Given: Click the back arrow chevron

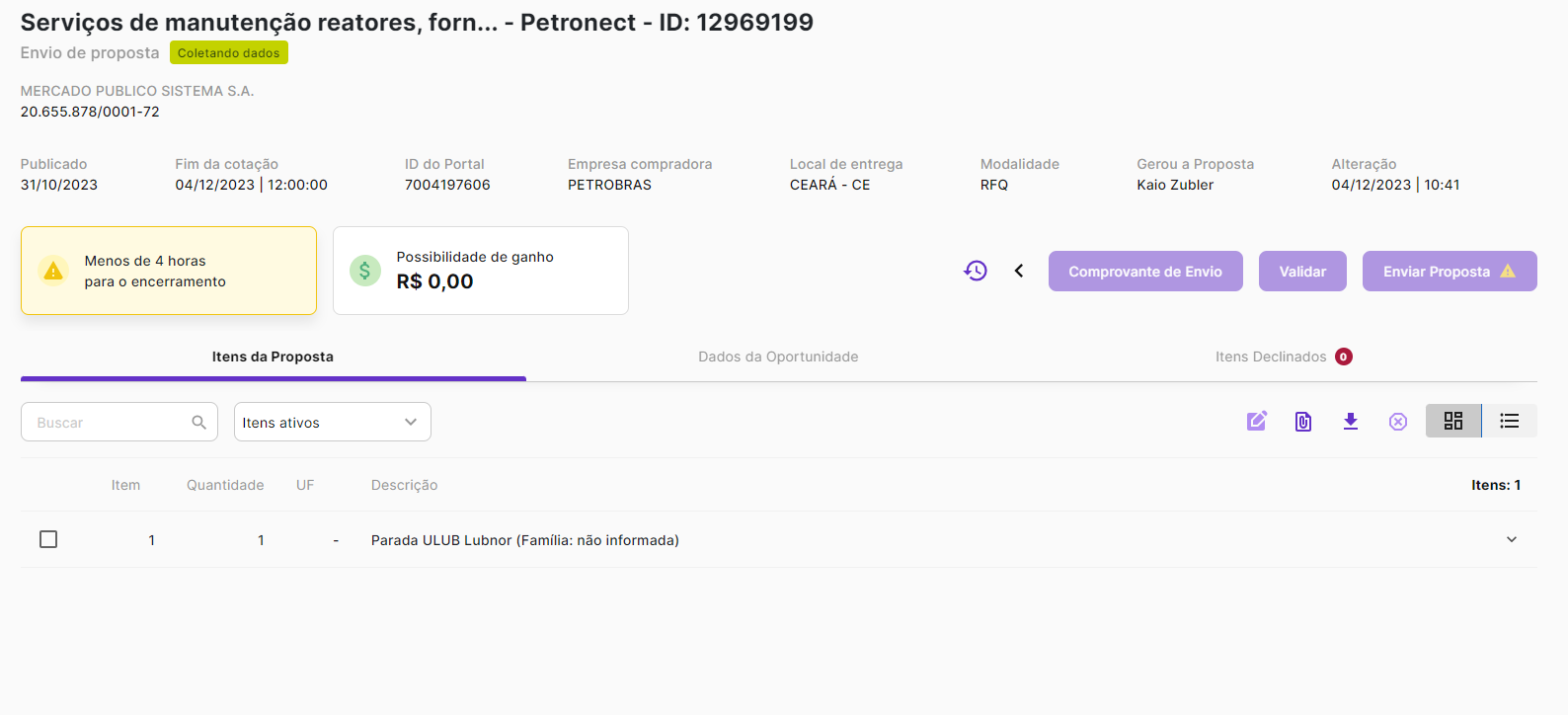Looking at the screenshot, I should (x=1019, y=271).
